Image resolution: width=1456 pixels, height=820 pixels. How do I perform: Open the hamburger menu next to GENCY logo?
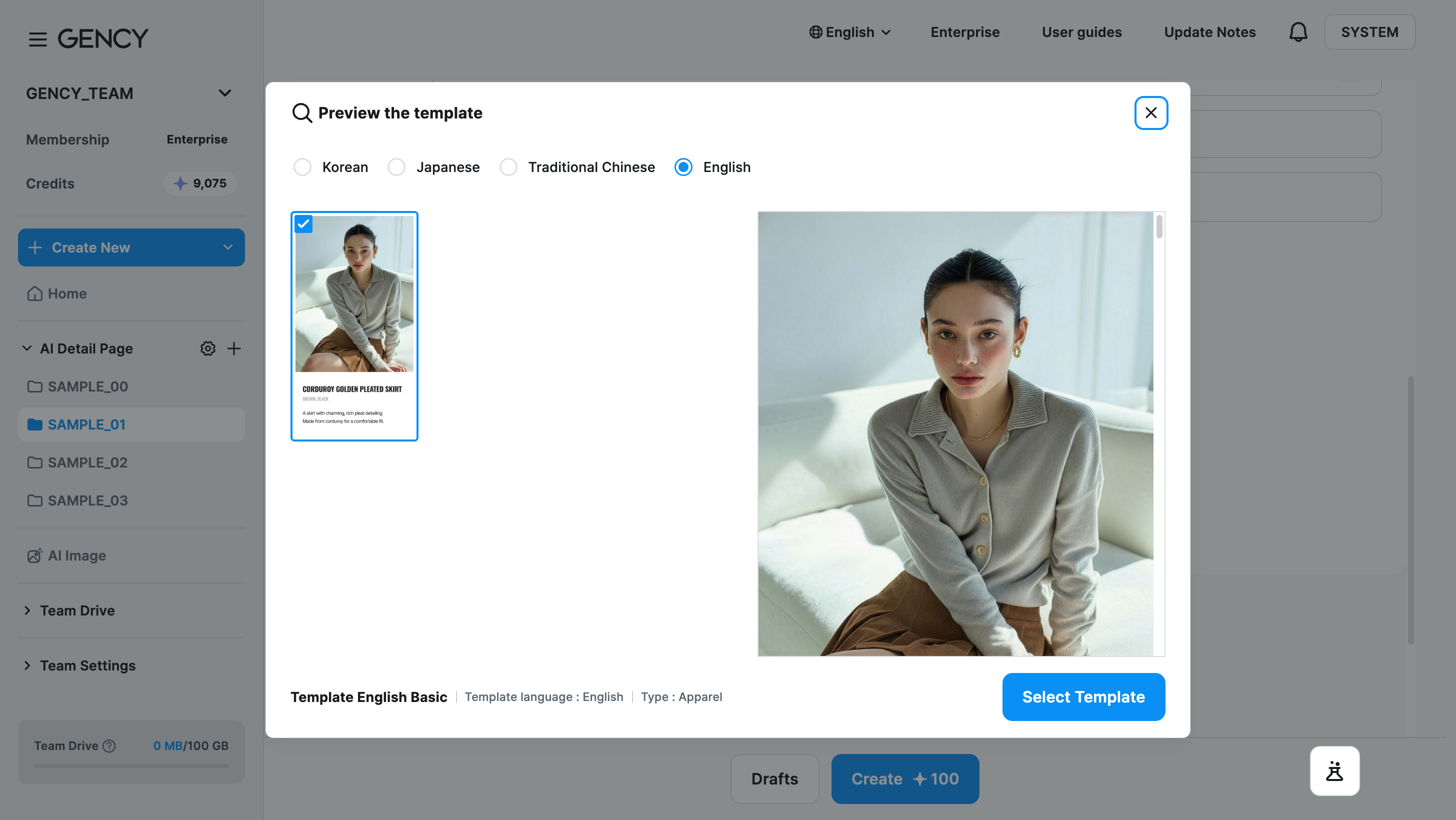tap(38, 39)
